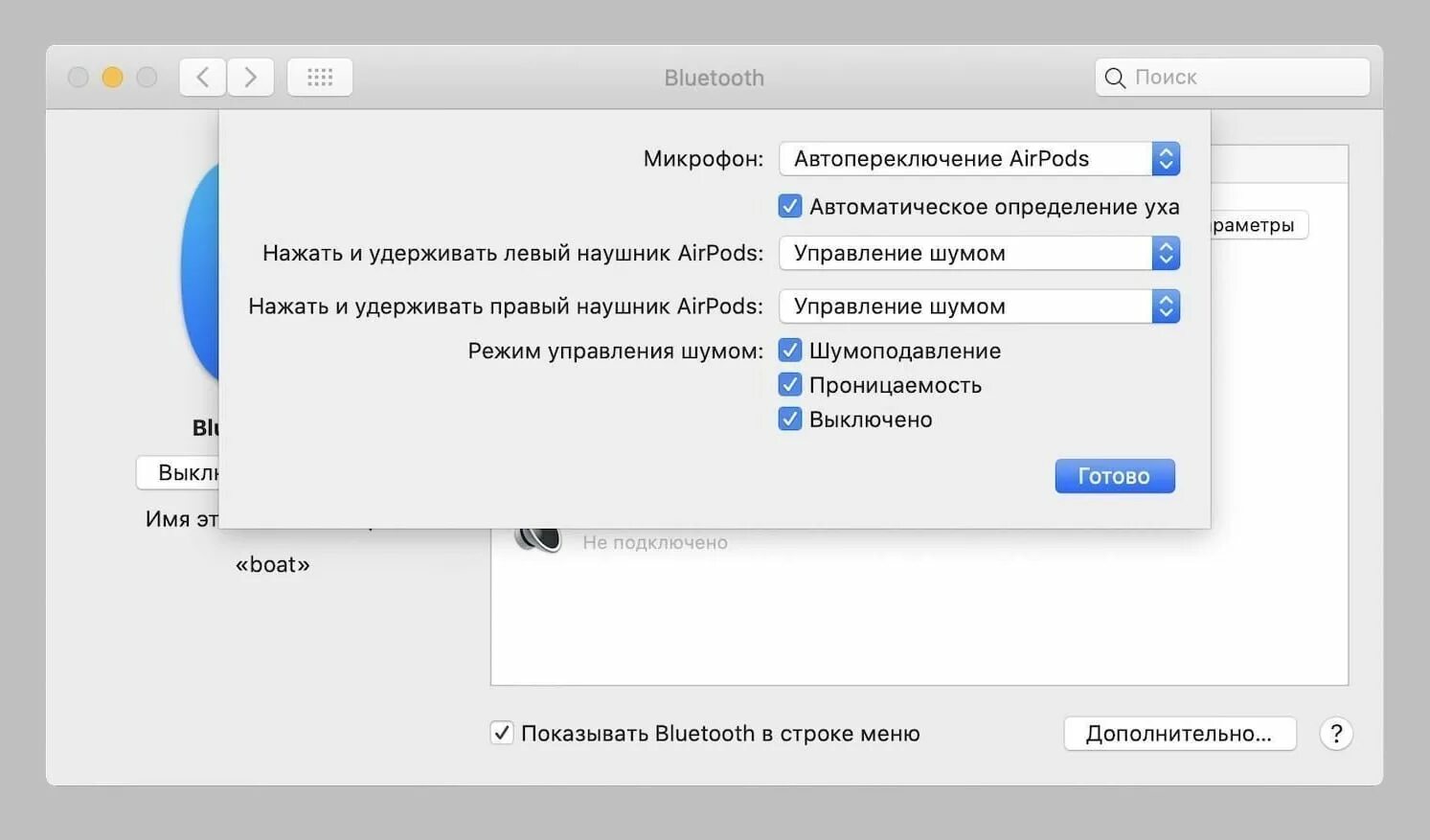Show all preferences via grid icon
This screenshot has width=1430, height=840.
pos(320,78)
